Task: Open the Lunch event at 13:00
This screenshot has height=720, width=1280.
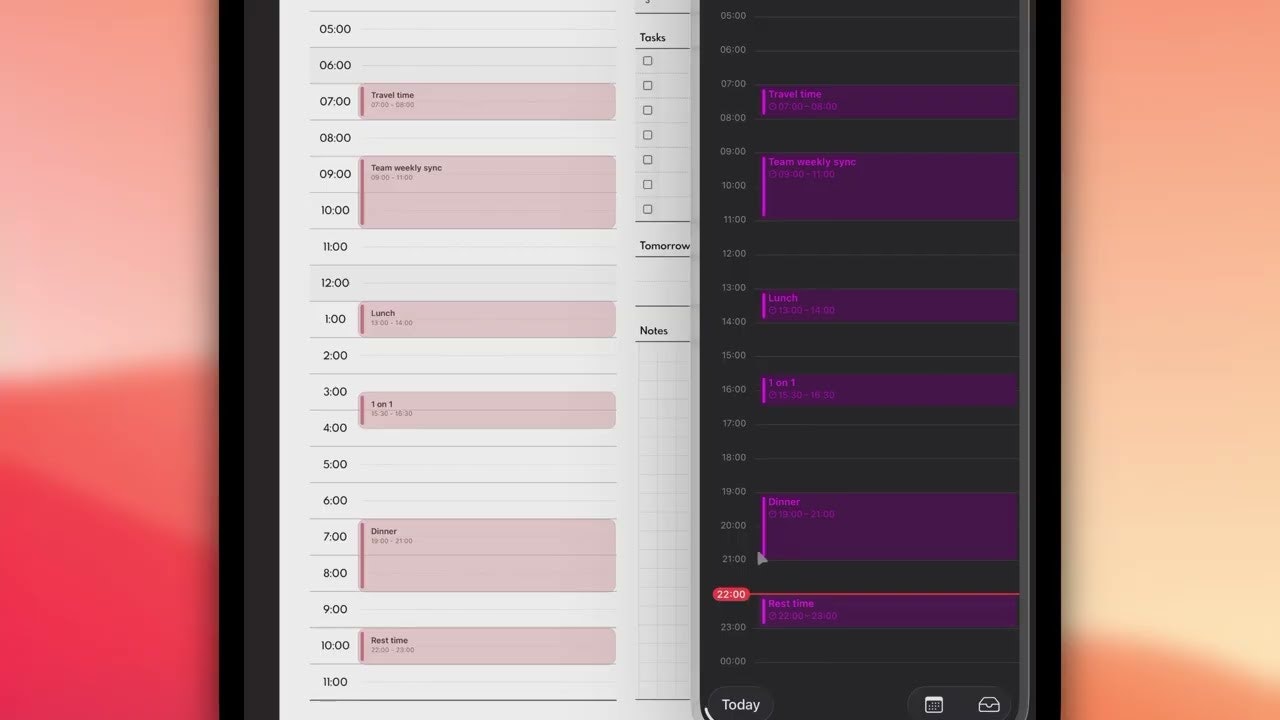Action: tap(888, 305)
